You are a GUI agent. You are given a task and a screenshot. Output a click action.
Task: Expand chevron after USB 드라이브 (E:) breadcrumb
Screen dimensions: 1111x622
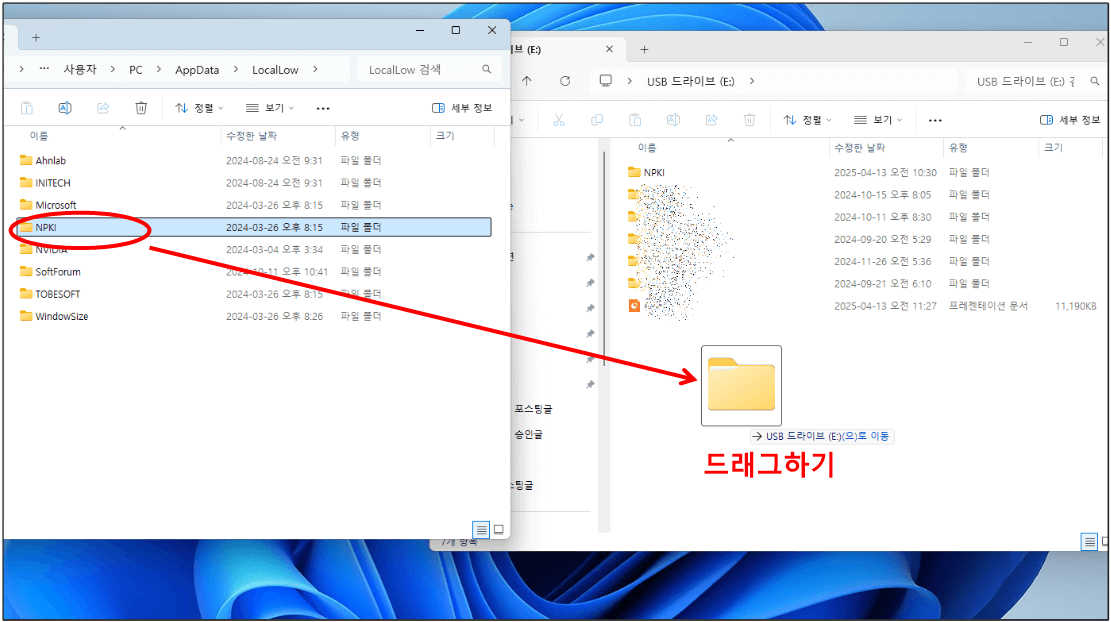click(x=752, y=81)
